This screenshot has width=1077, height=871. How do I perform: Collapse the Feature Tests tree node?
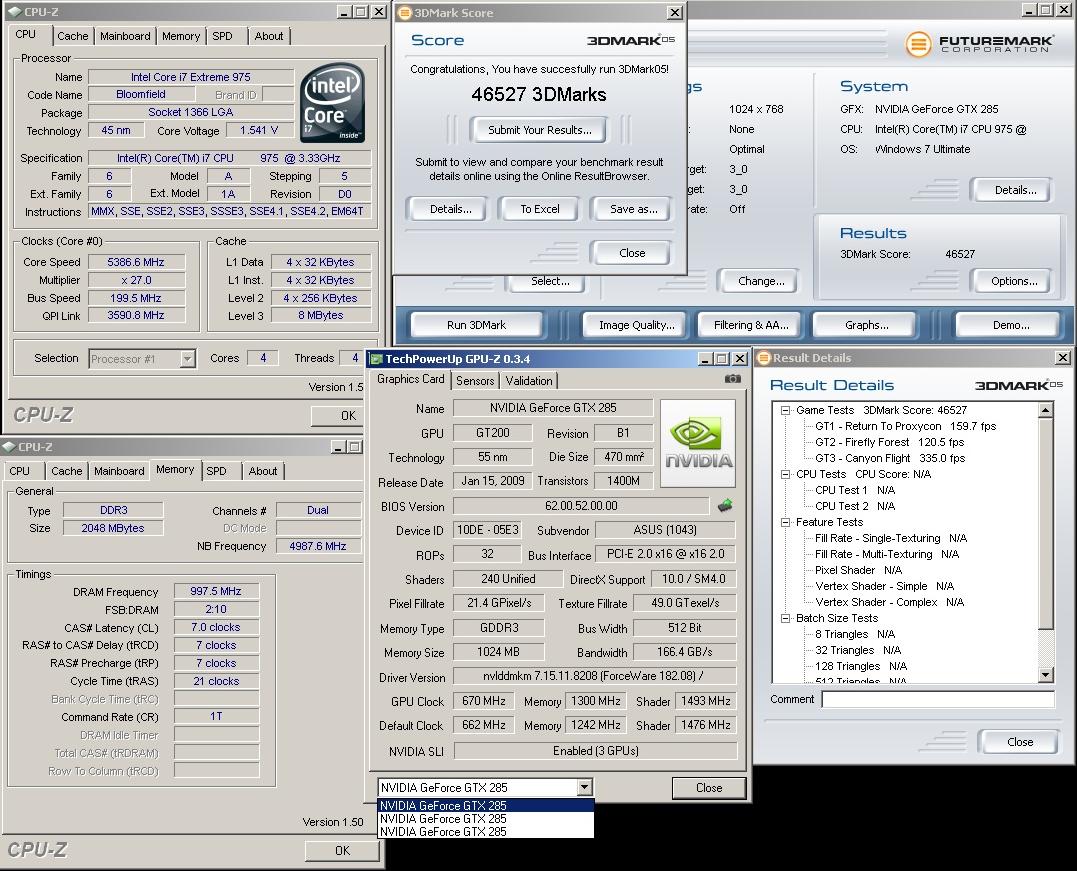click(x=785, y=522)
